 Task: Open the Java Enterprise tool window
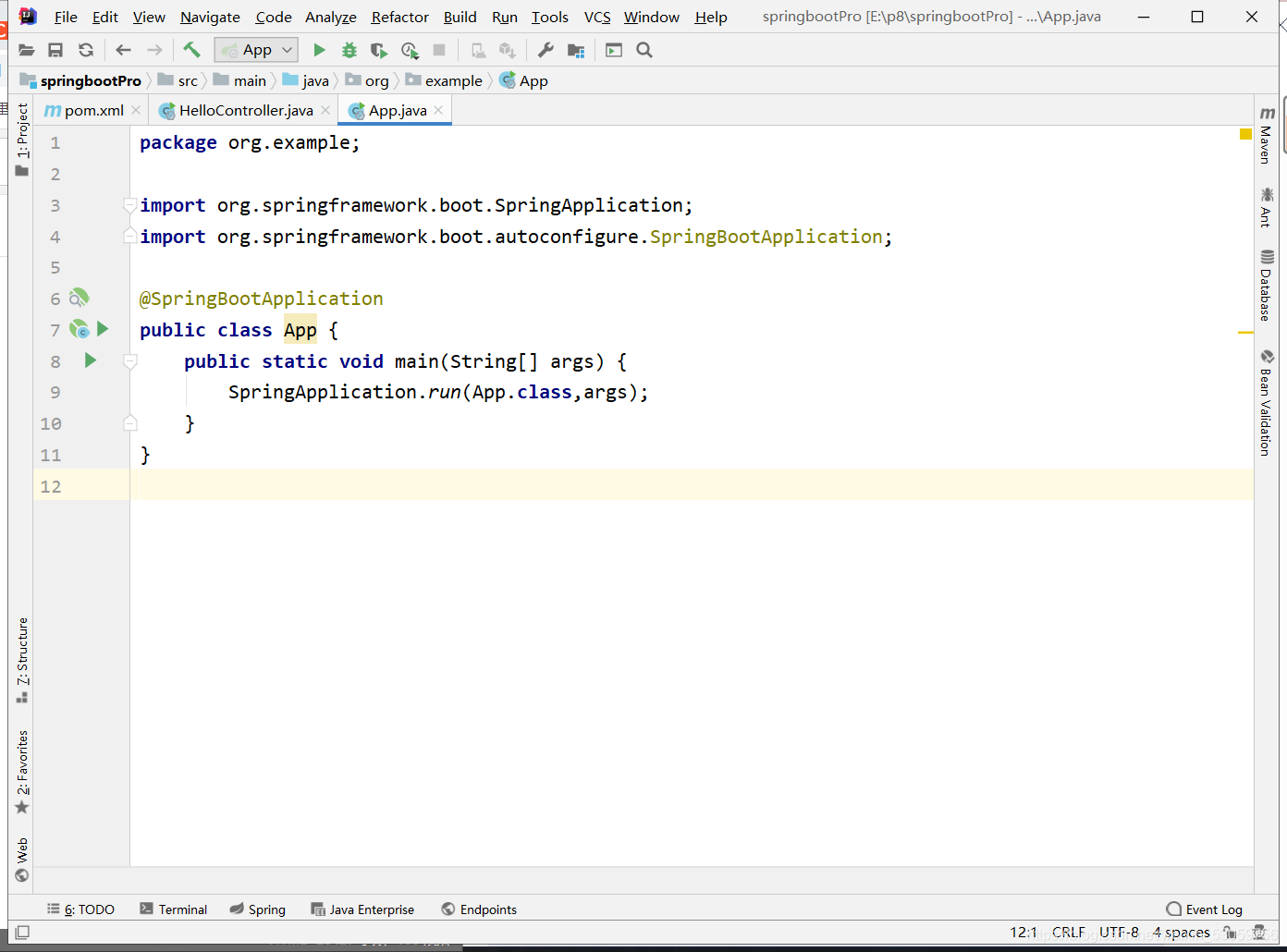[x=362, y=909]
